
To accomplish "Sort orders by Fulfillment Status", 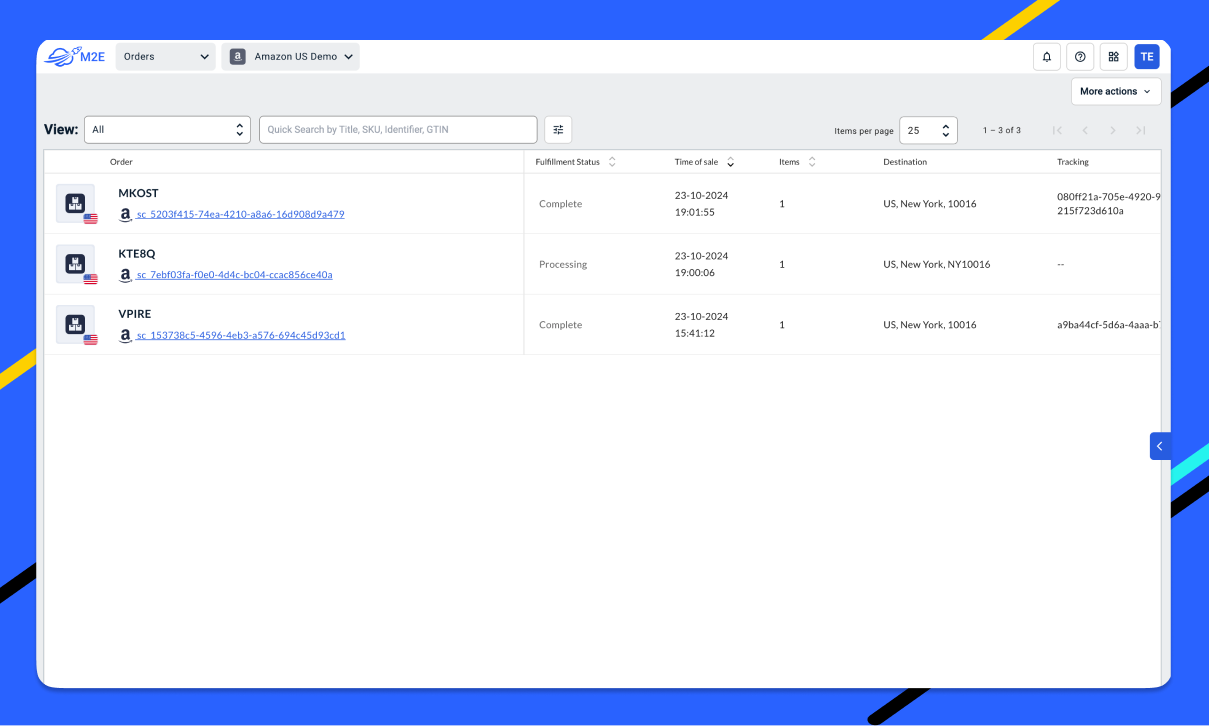I will (x=611, y=161).
